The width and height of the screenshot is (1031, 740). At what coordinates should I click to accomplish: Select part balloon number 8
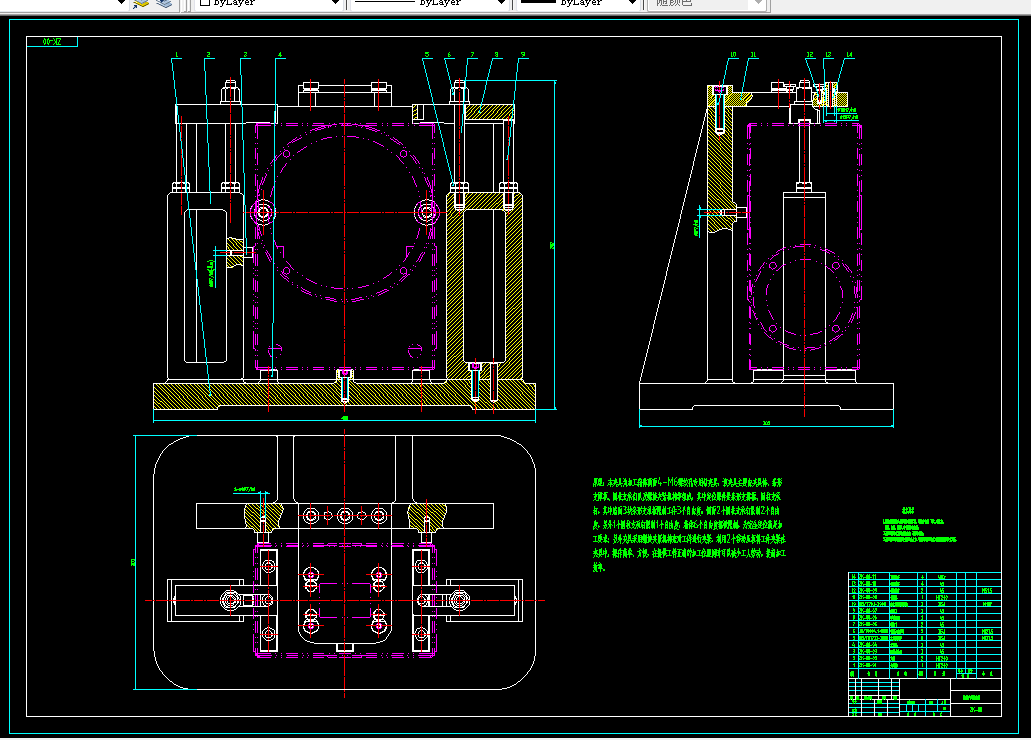[496, 55]
